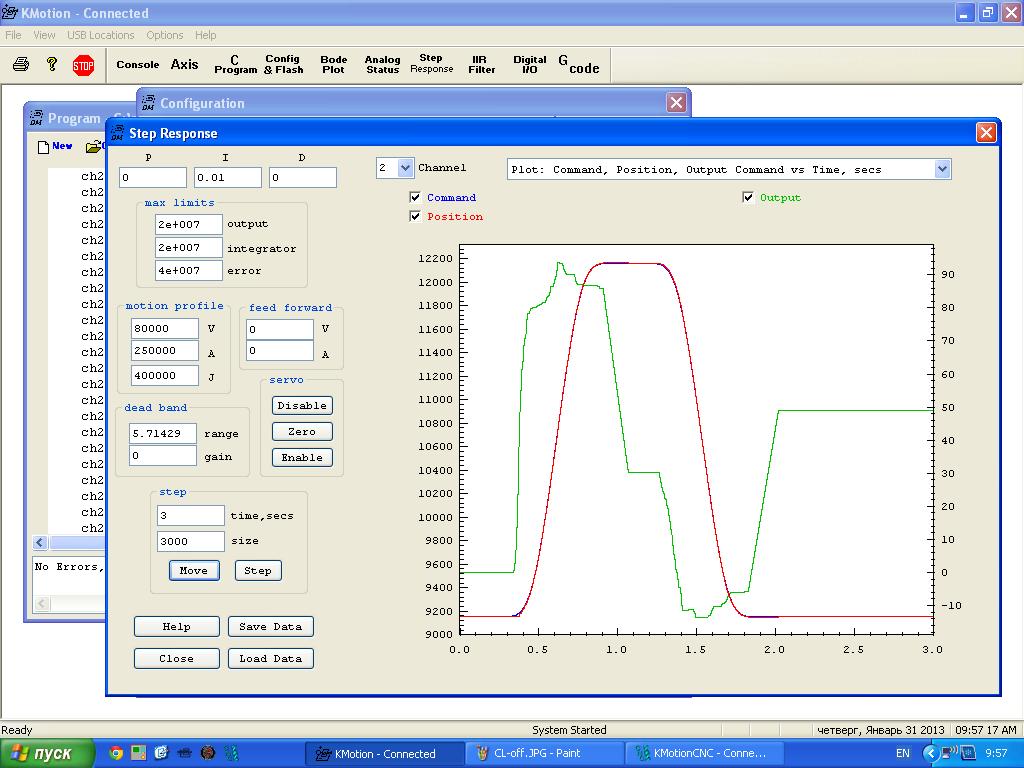
Task: Uncheck the Command plot checkbox
Action: point(416,198)
